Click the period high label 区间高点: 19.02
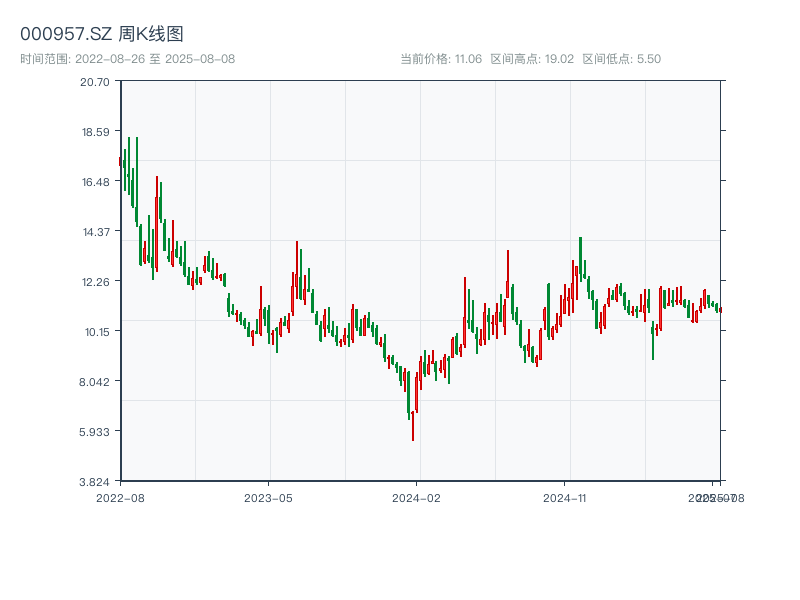 pyautogui.click(x=532, y=59)
